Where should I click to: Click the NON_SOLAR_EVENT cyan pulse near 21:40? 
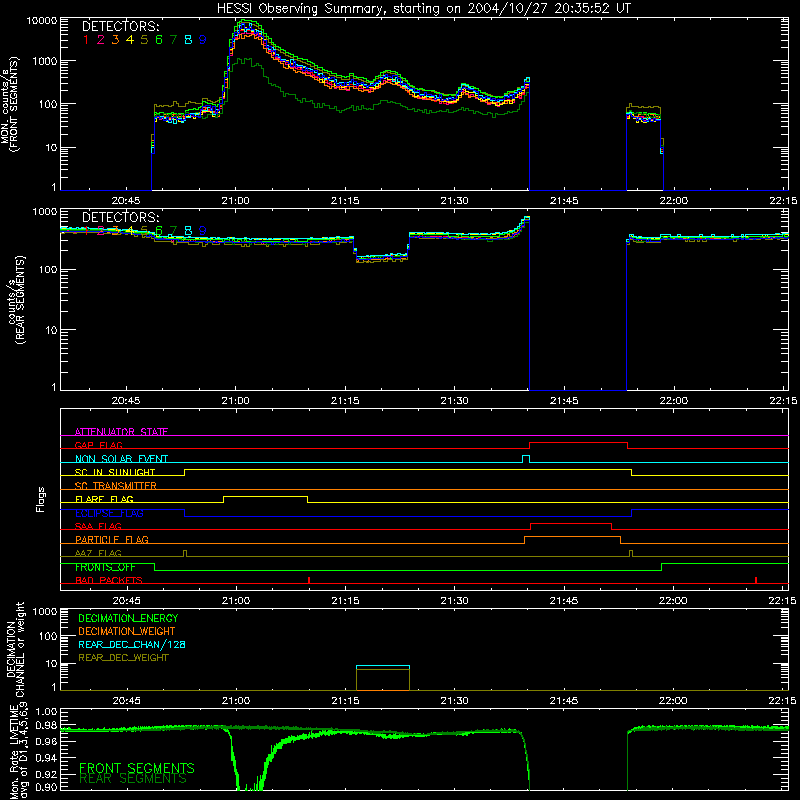point(526,459)
